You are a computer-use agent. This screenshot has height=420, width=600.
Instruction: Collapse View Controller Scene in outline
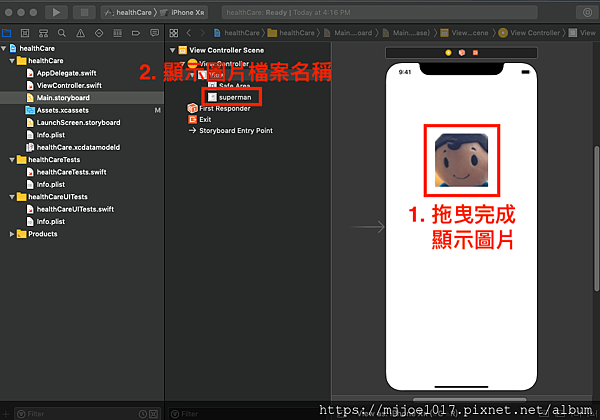(x=173, y=50)
